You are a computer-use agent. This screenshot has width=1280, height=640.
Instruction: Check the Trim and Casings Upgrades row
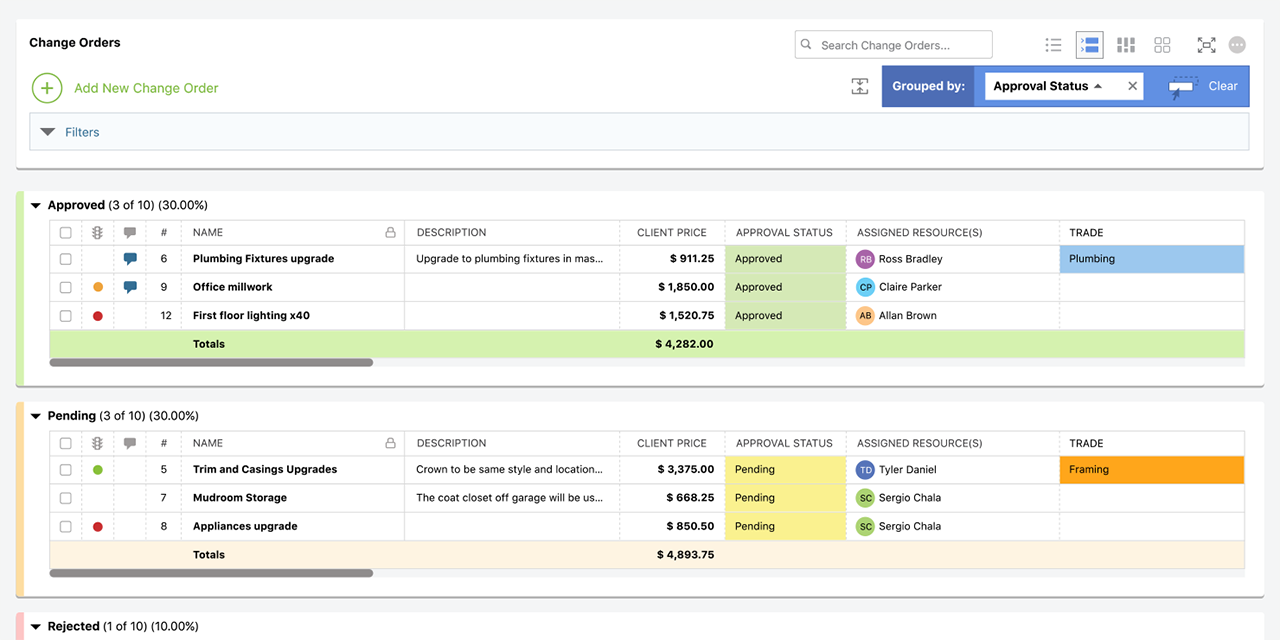66,470
